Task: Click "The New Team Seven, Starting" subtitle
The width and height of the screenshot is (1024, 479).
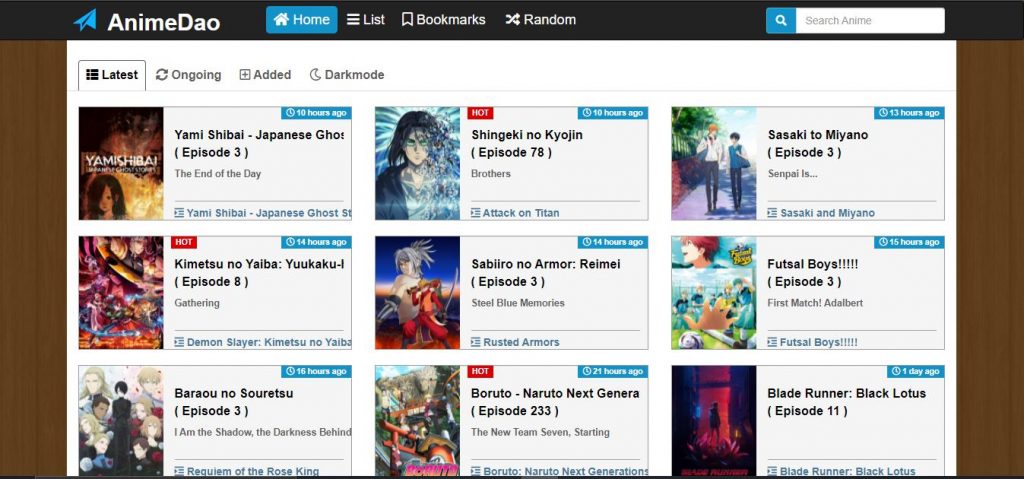Action: click(540, 433)
